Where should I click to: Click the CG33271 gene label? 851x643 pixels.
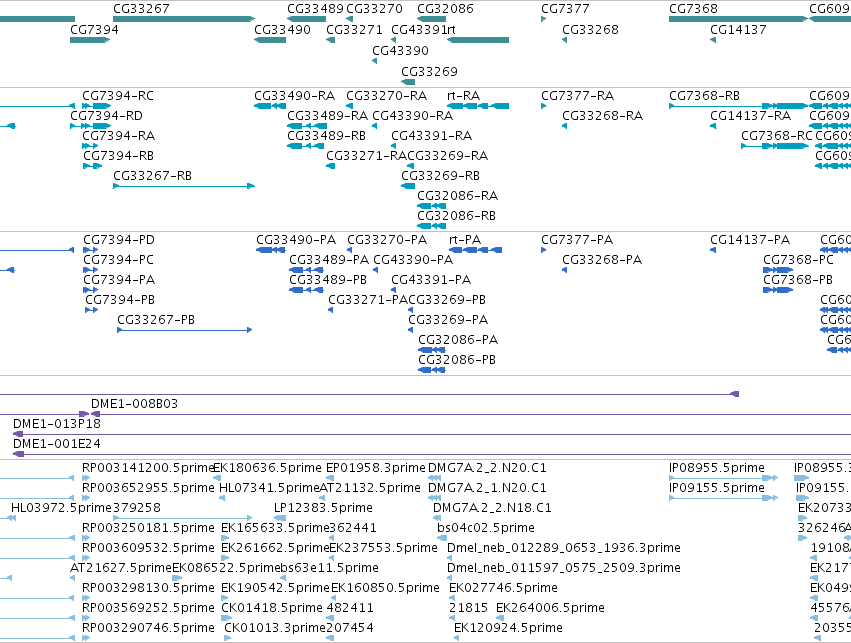[x=354, y=29]
